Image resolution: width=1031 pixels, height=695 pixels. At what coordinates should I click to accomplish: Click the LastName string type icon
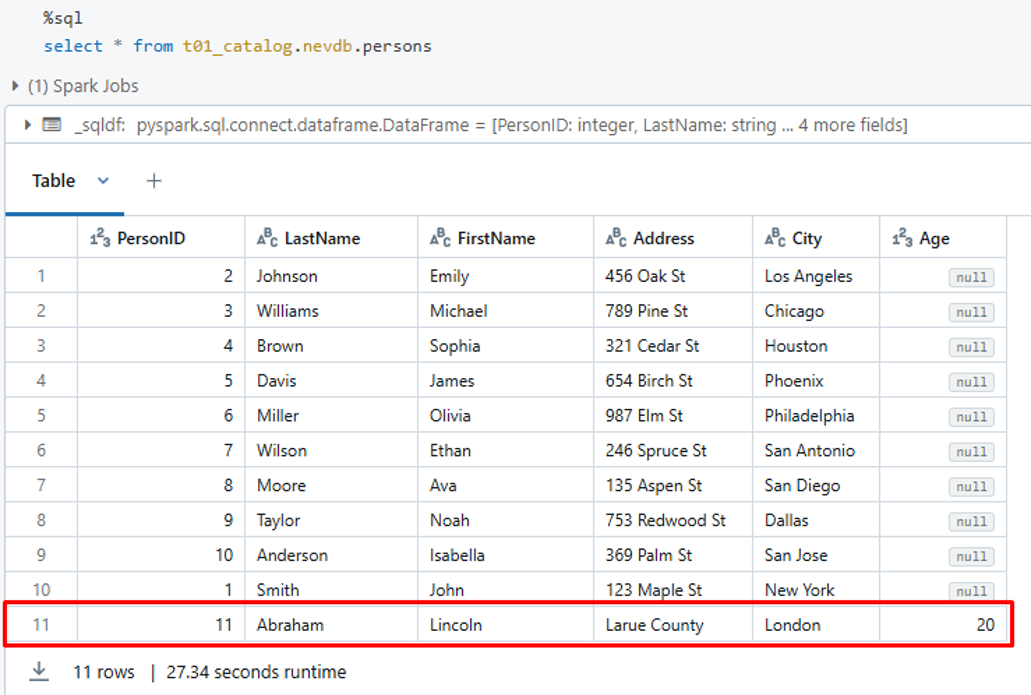coord(267,238)
